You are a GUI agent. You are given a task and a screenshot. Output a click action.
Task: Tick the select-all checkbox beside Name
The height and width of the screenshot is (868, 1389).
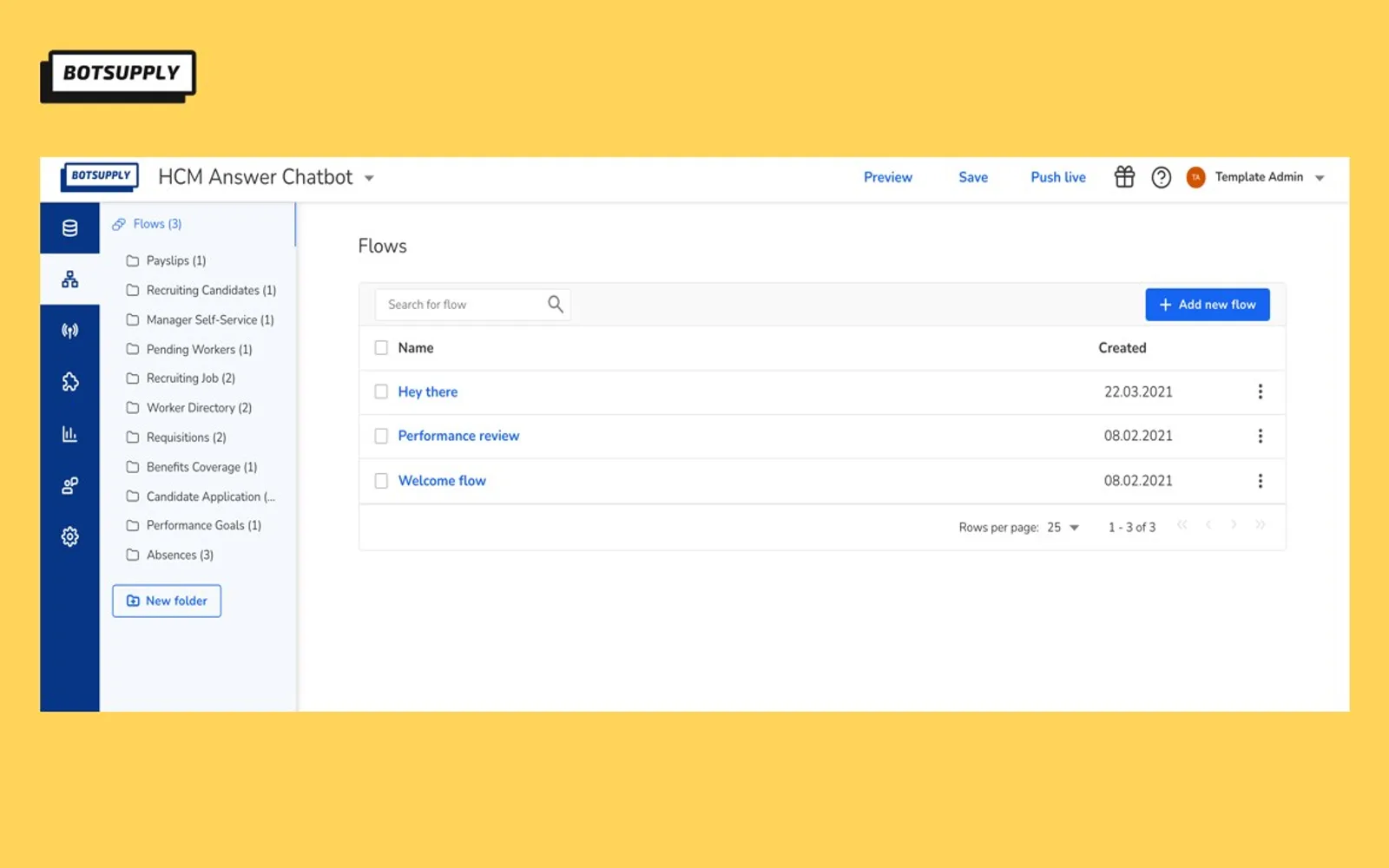pos(381,348)
